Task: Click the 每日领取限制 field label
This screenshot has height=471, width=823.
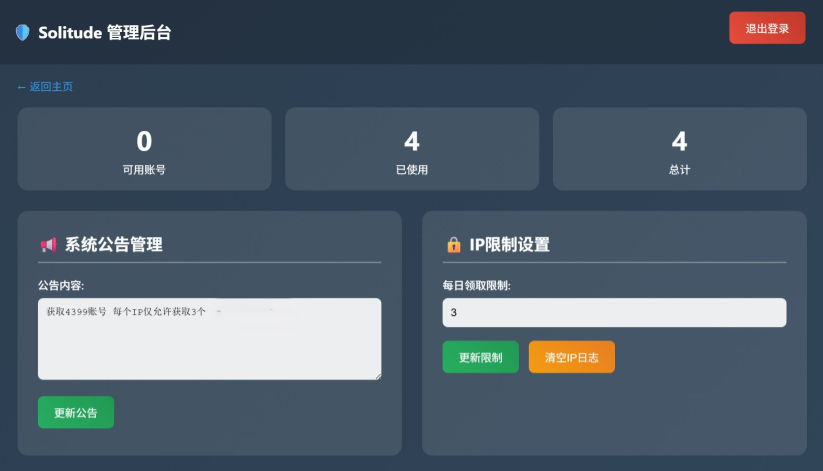Action: click(x=477, y=285)
